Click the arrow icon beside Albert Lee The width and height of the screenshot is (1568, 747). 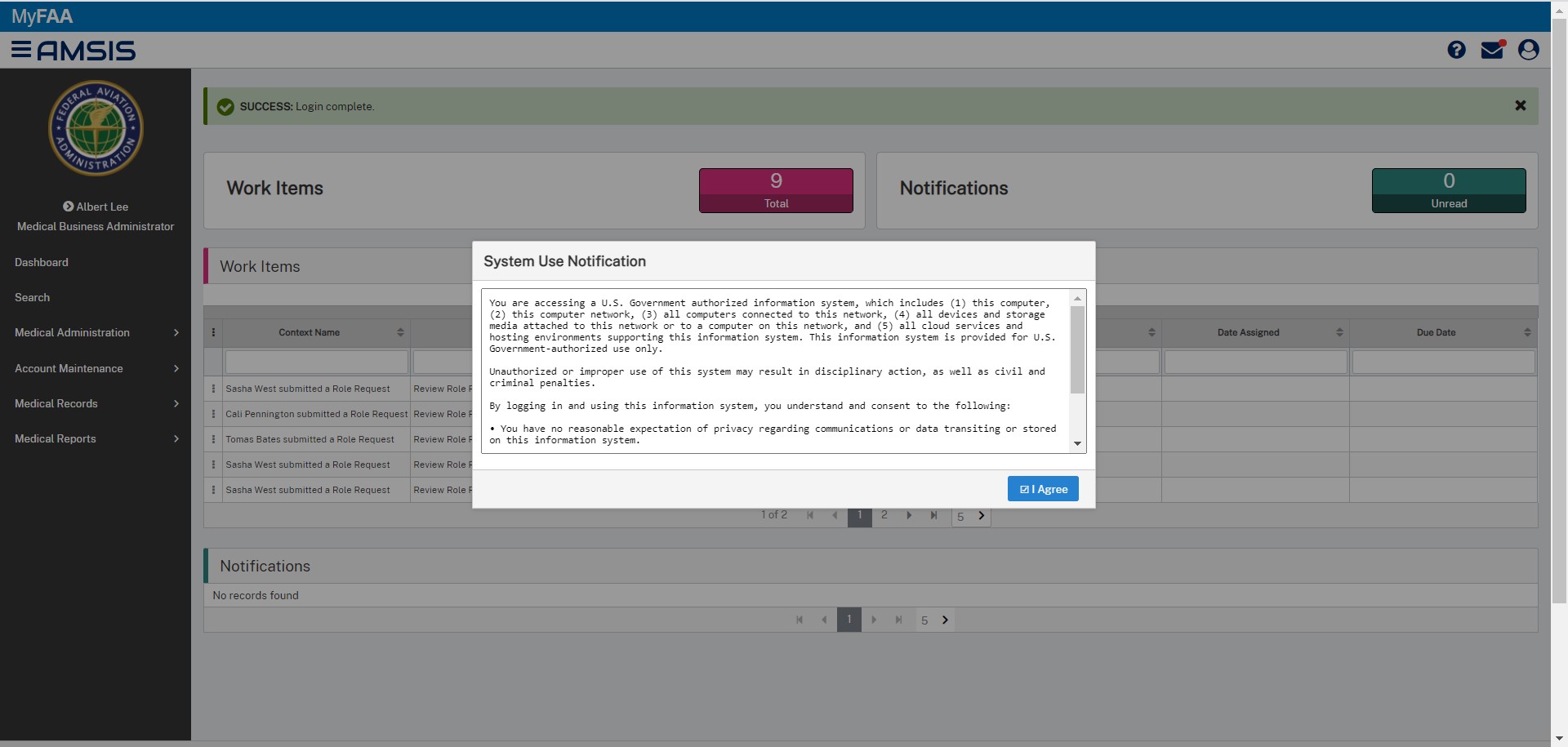[68, 207]
